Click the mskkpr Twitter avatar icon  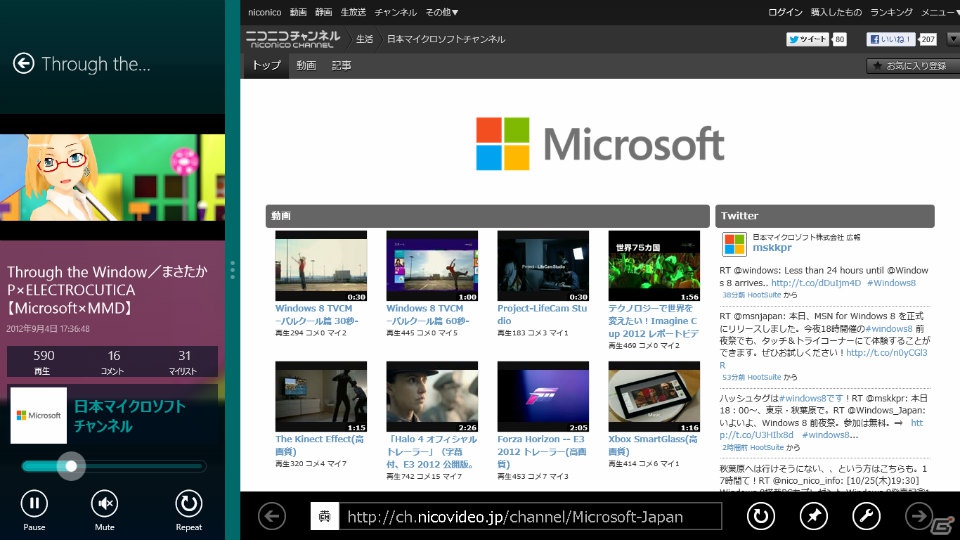pyautogui.click(x=733, y=244)
